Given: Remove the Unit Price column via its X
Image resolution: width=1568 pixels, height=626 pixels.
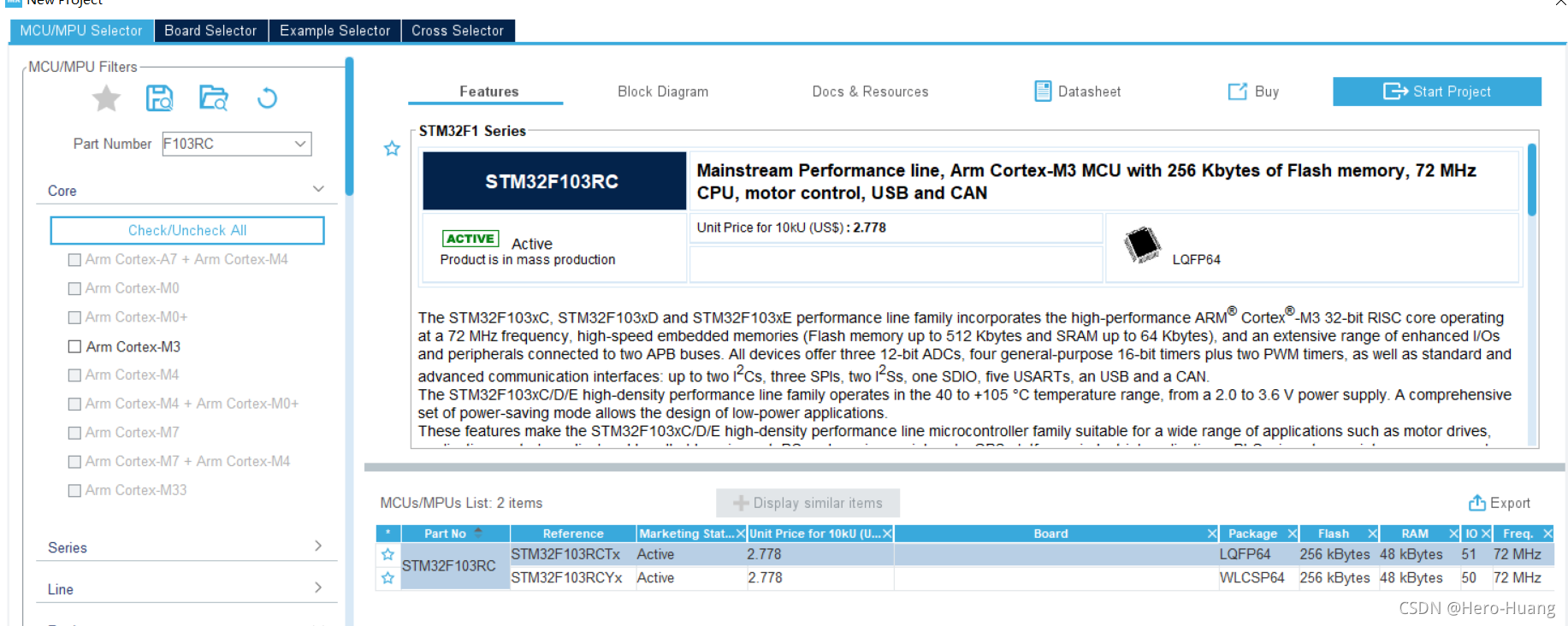Looking at the screenshot, I should (x=887, y=534).
